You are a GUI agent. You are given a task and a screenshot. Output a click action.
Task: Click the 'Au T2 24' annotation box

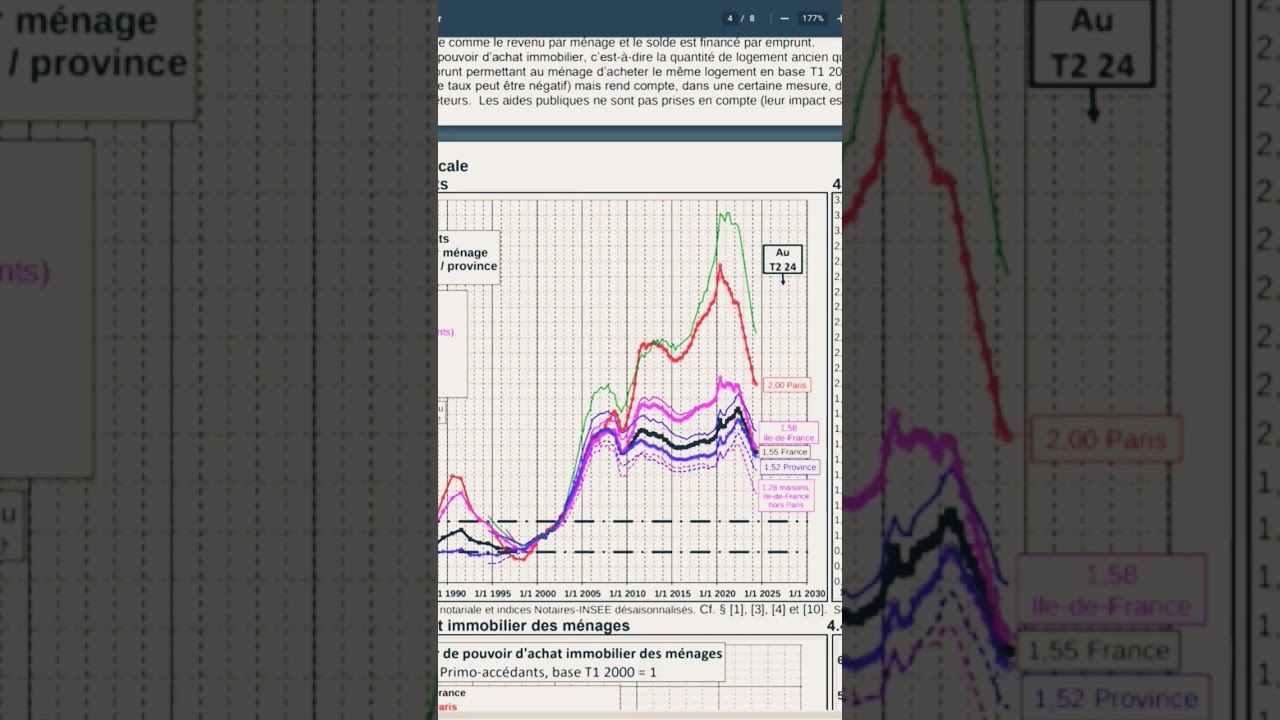(x=783, y=260)
